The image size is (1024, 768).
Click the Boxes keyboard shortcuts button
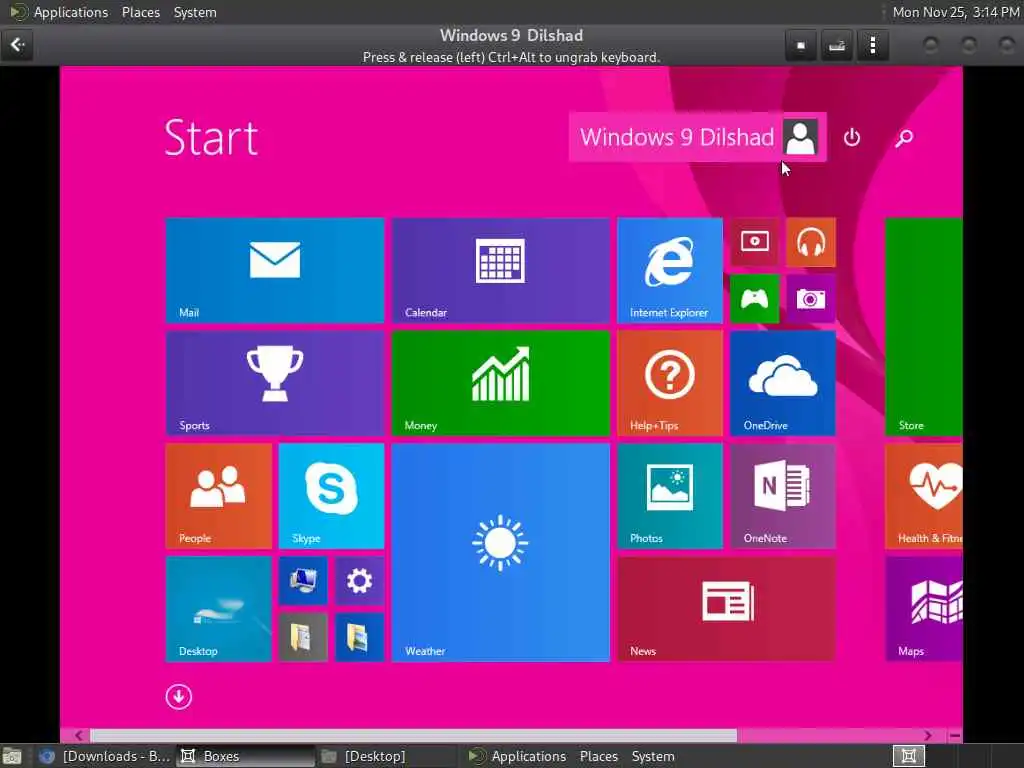(x=837, y=45)
